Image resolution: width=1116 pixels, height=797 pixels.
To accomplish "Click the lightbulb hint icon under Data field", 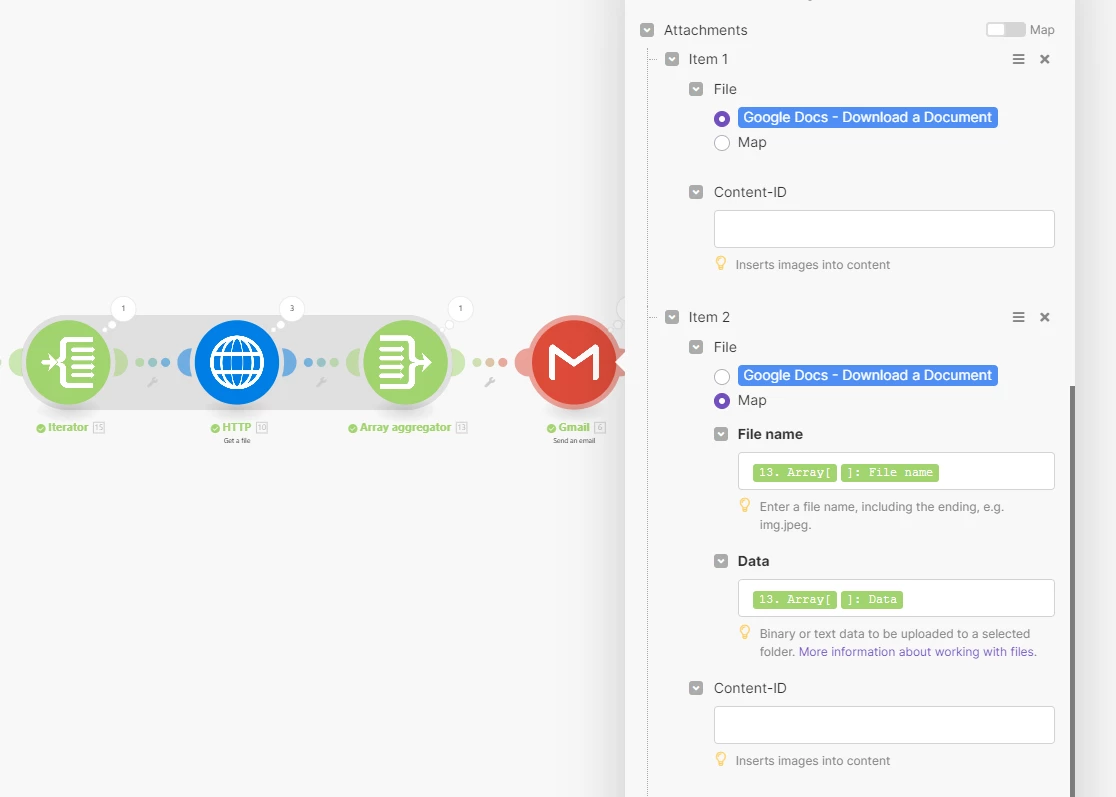I will (x=745, y=632).
